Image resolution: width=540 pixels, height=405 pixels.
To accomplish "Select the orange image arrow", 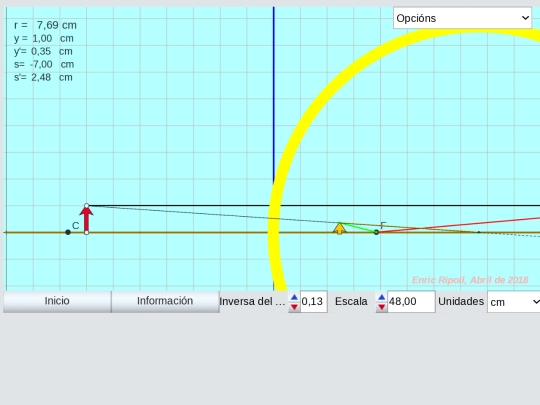I will click(x=340, y=228).
